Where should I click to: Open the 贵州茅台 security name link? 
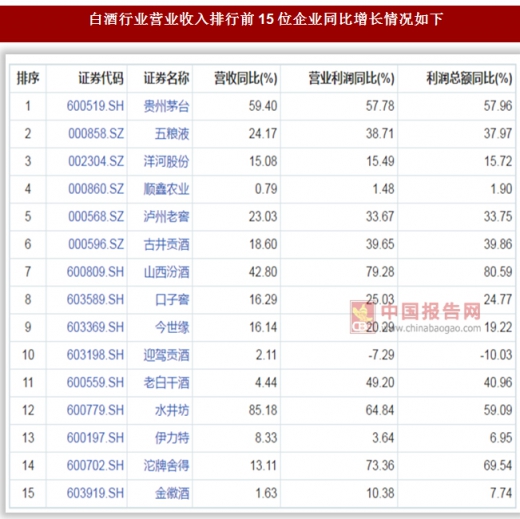[x=166, y=106]
